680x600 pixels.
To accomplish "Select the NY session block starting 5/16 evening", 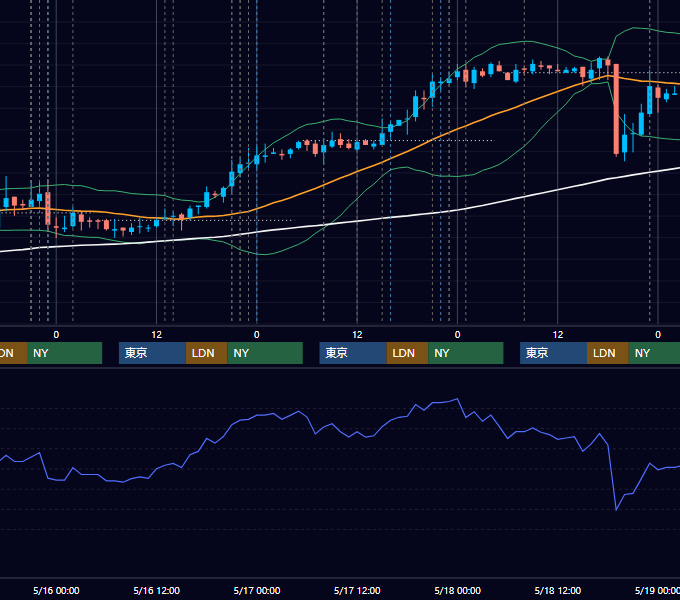I will (x=265, y=353).
